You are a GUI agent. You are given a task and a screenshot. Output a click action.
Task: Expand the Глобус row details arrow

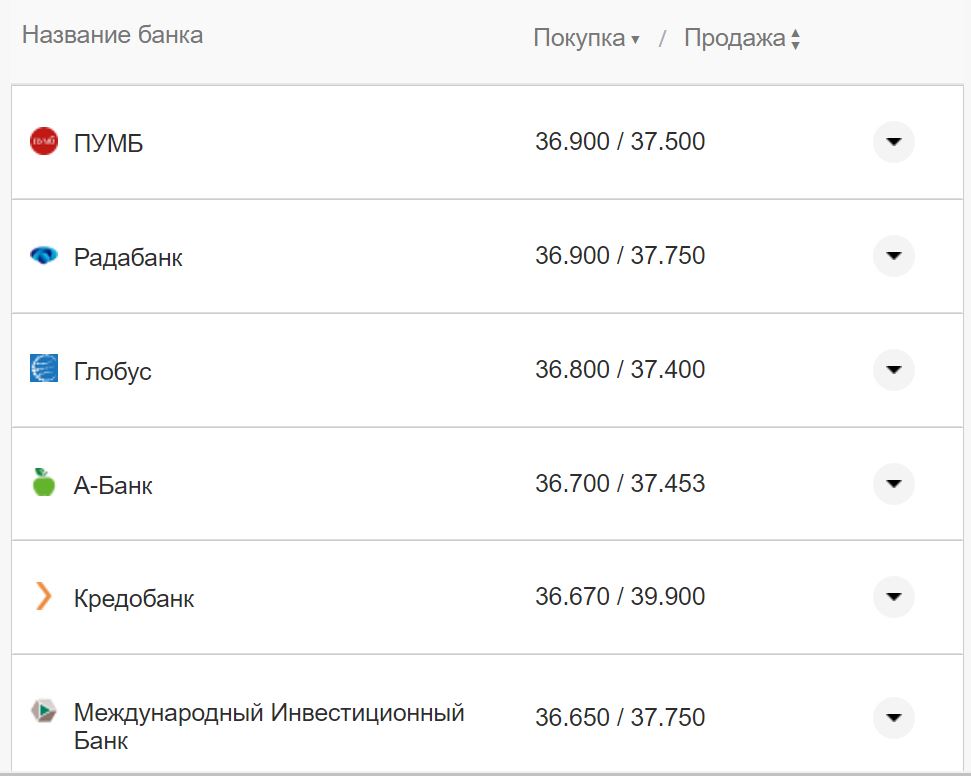click(893, 370)
